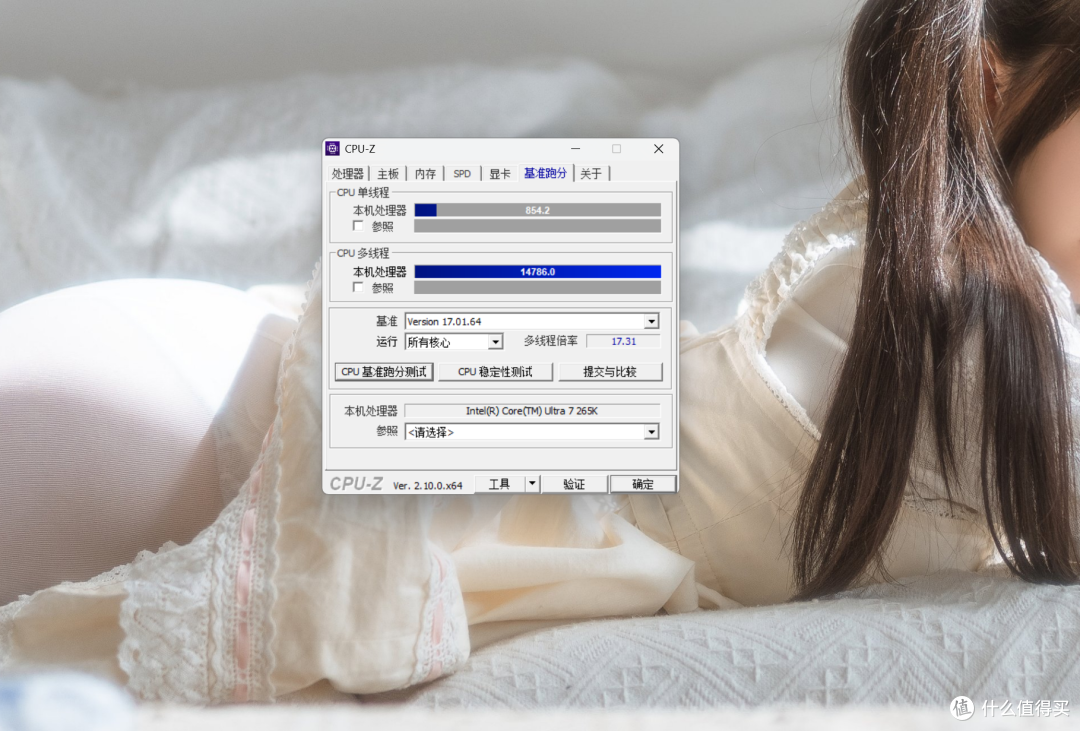Minimize the CPU-Z window
The height and width of the screenshot is (731, 1080).
pyautogui.click(x=575, y=149)
